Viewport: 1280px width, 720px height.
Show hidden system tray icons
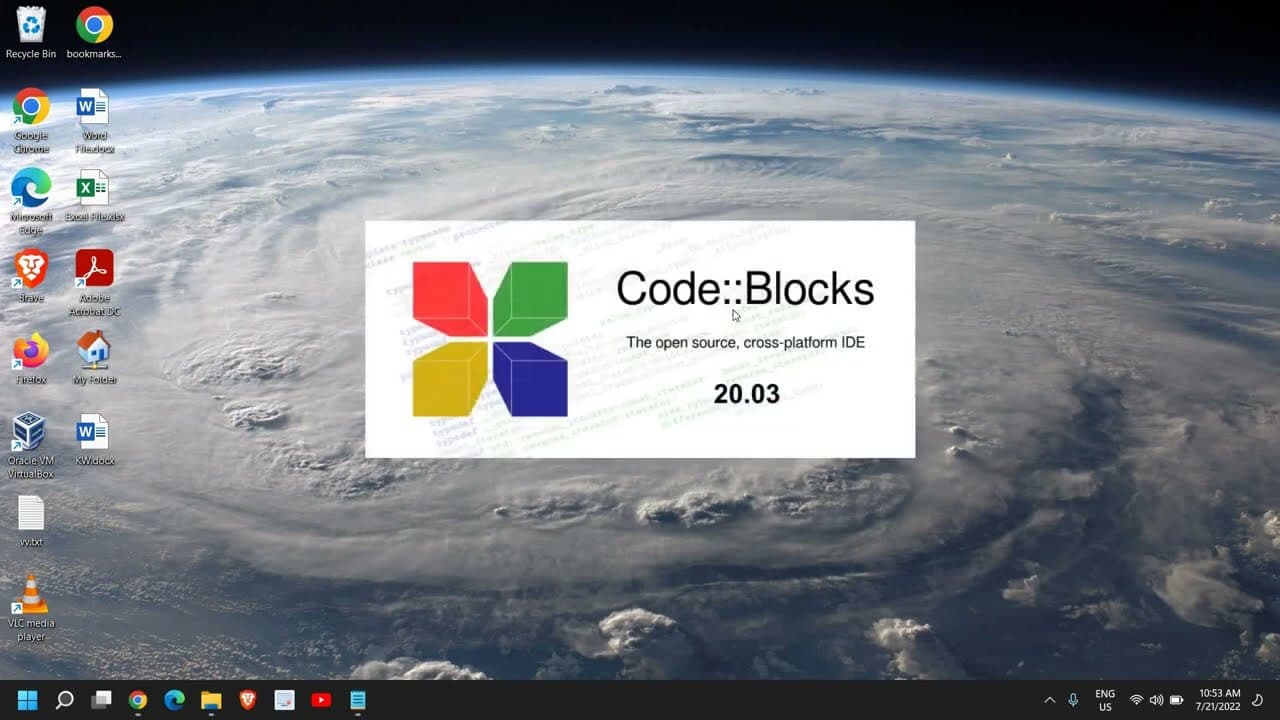point(1049,700)
